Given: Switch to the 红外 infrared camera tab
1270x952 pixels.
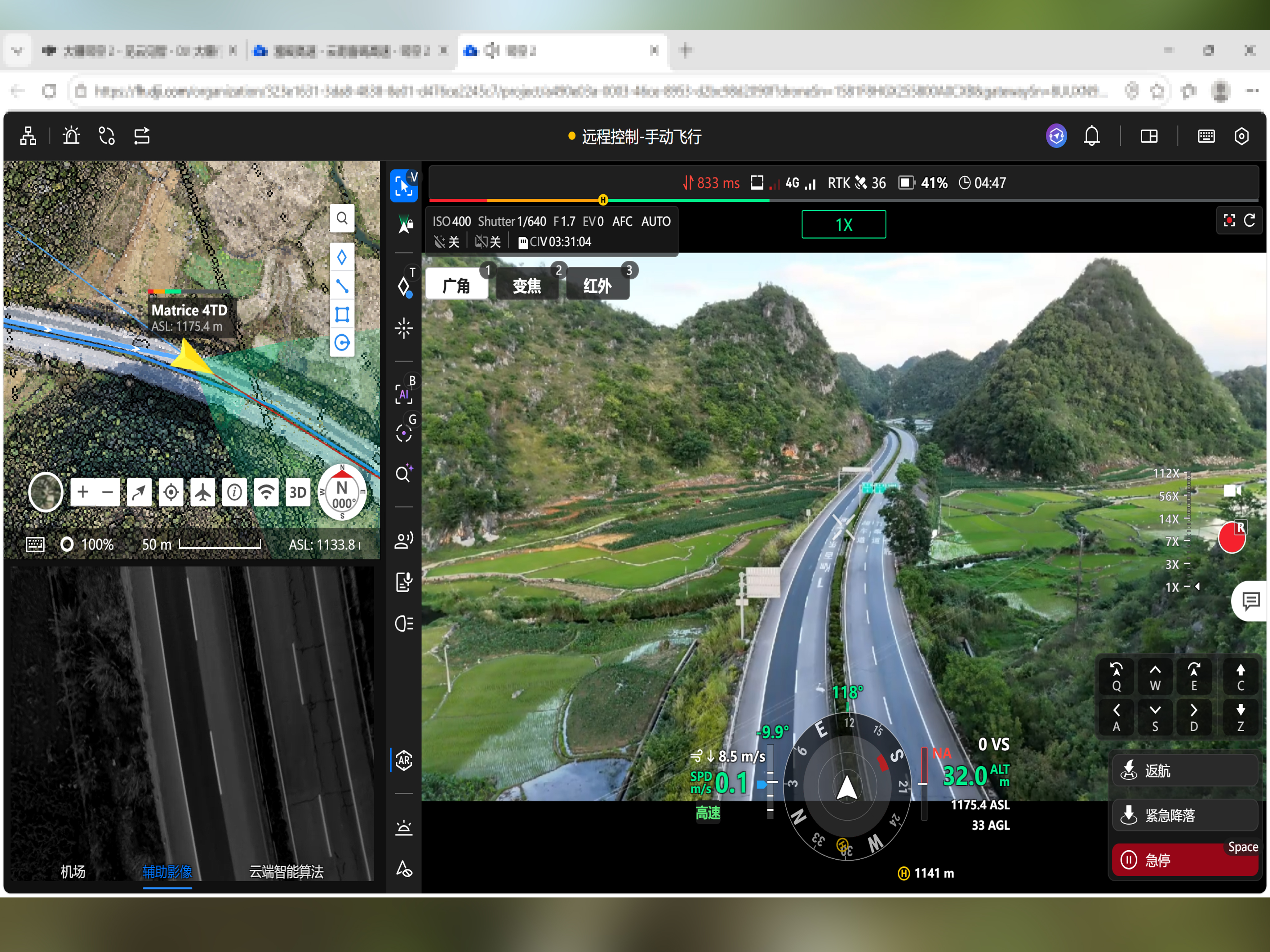Looking at the screenshot, I should [x=598, y=285].
